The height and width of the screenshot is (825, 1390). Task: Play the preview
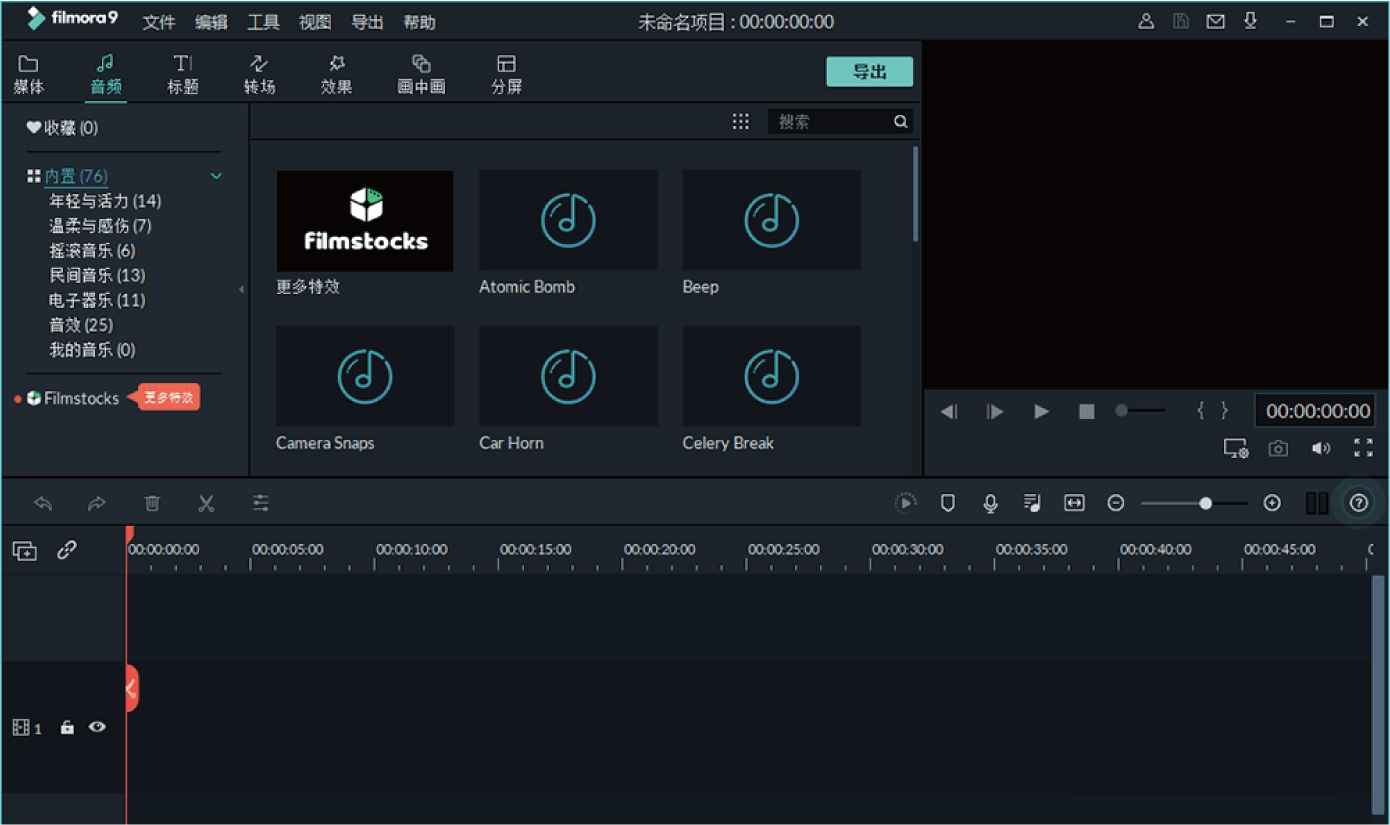coord(1041,411)
